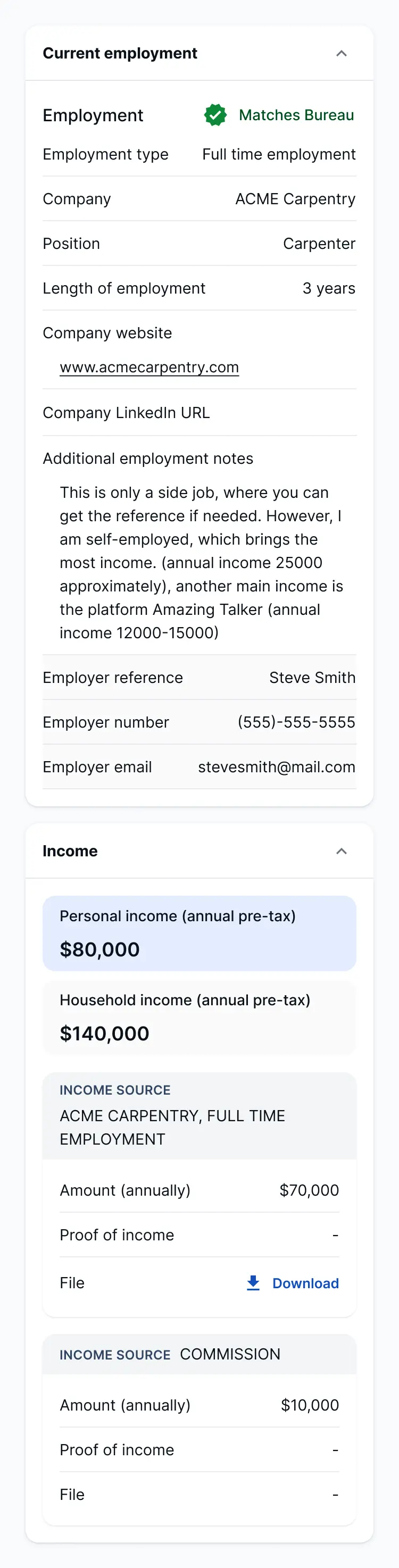Click the green verified checkmark badge
Viewport: 399px width, 1568px height.
[215, 115]
